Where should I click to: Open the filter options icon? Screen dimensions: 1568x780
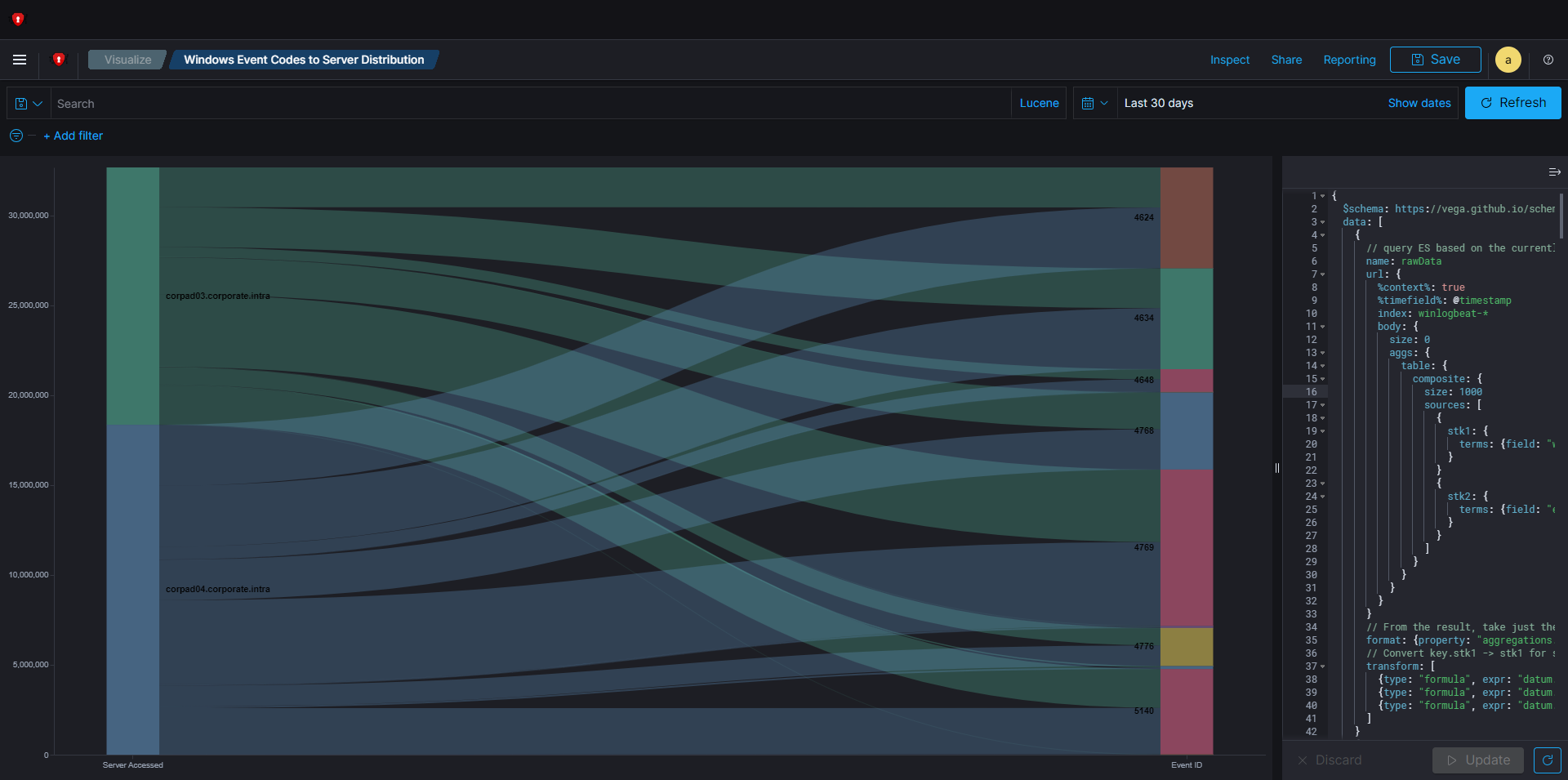pos(16,136)
